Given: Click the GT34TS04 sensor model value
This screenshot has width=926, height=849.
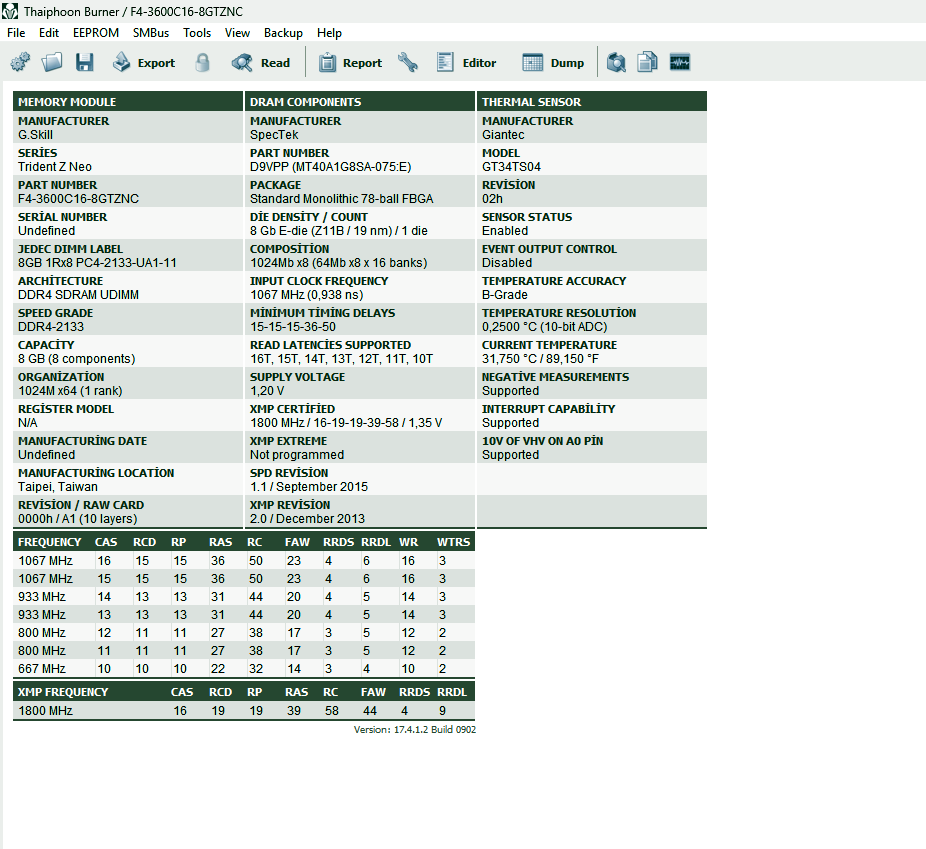Looking at the screenshot, I should point(511,166).
